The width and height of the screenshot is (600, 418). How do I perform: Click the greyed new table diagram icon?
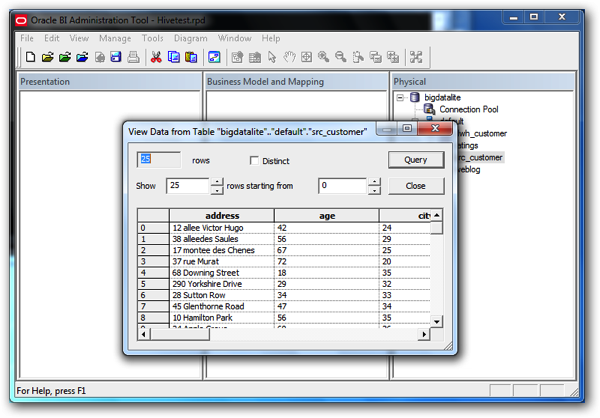coord(237,57)
